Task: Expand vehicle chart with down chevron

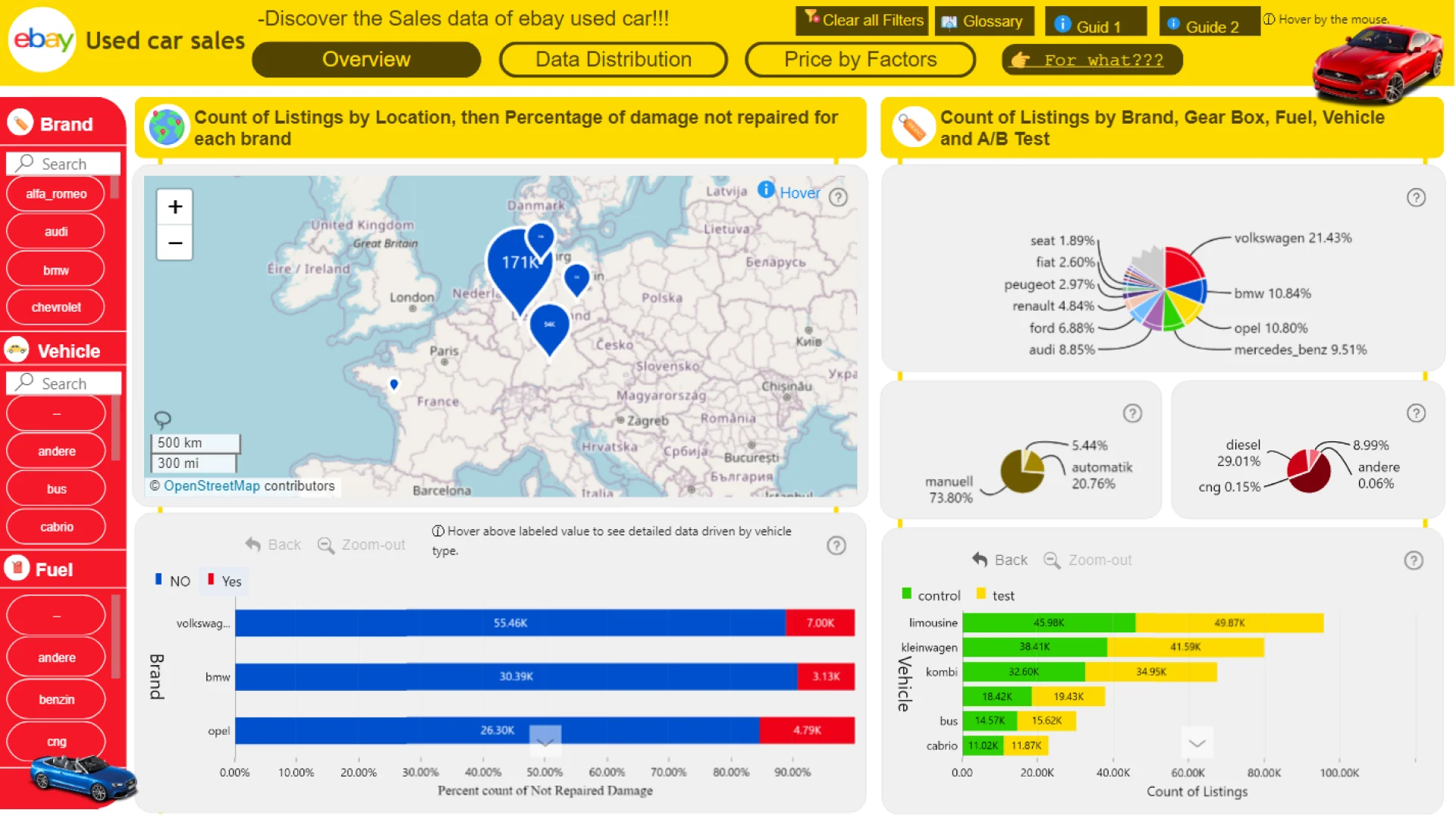Action: 1197,743
